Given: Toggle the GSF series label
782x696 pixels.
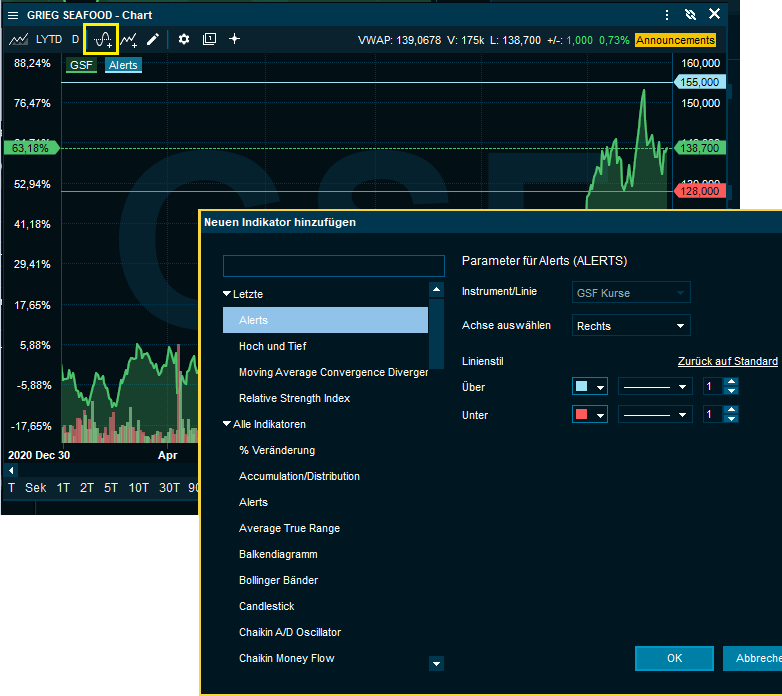Looking at the screenshot, I should [x=81, y=65].
